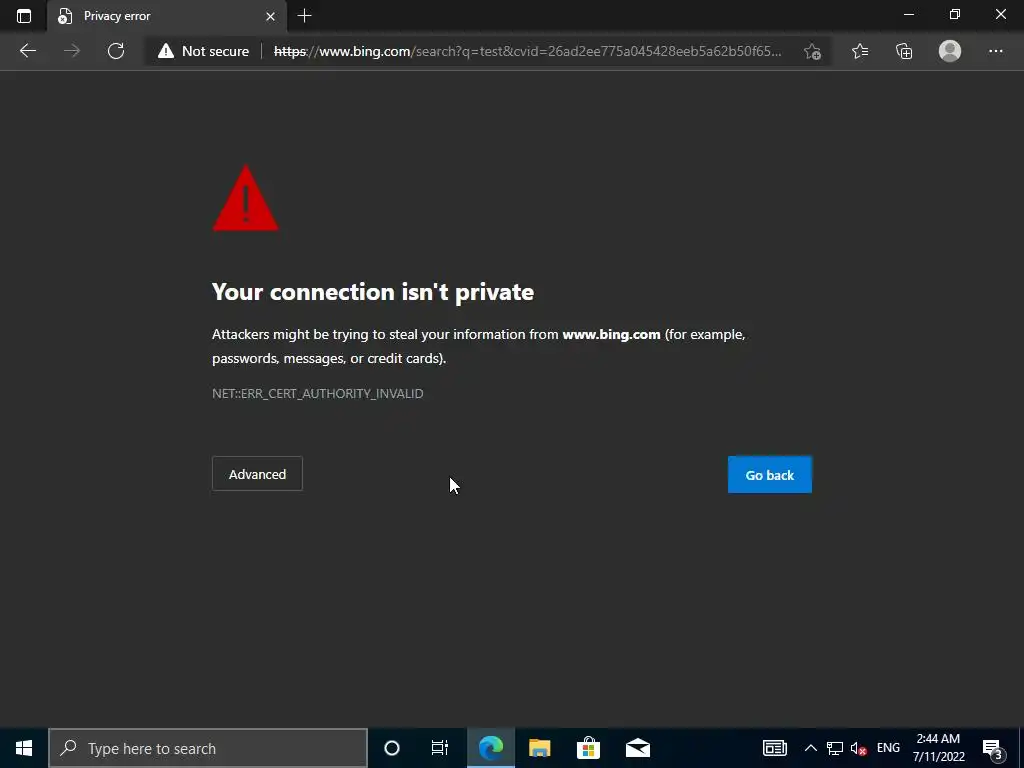Viewport: 1024px width, 768px height.
Task: Click the browser forward arrow
Action: click(x=72, y=51)
